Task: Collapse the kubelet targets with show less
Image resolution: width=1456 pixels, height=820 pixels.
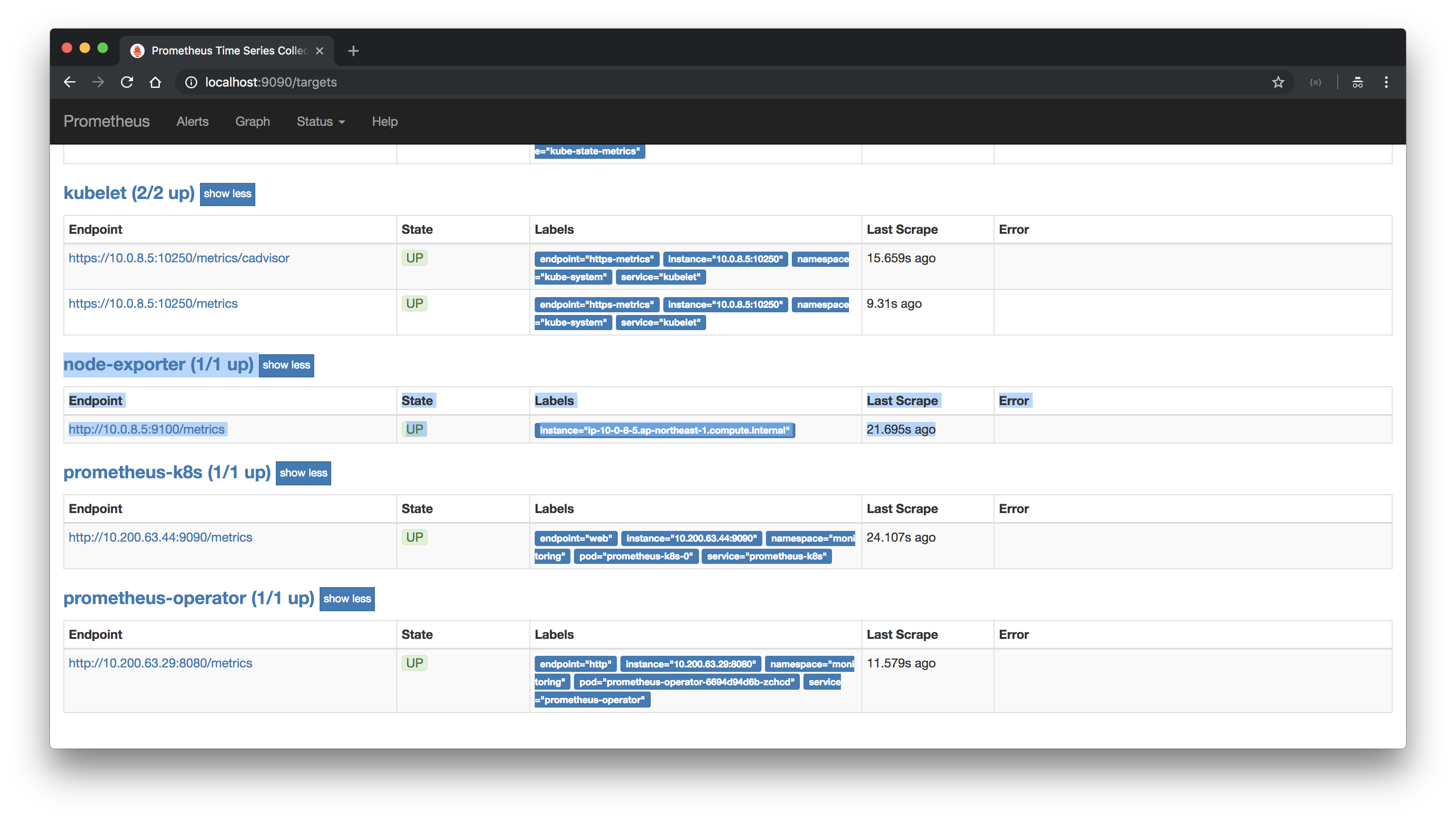Action: coord(227,194)
